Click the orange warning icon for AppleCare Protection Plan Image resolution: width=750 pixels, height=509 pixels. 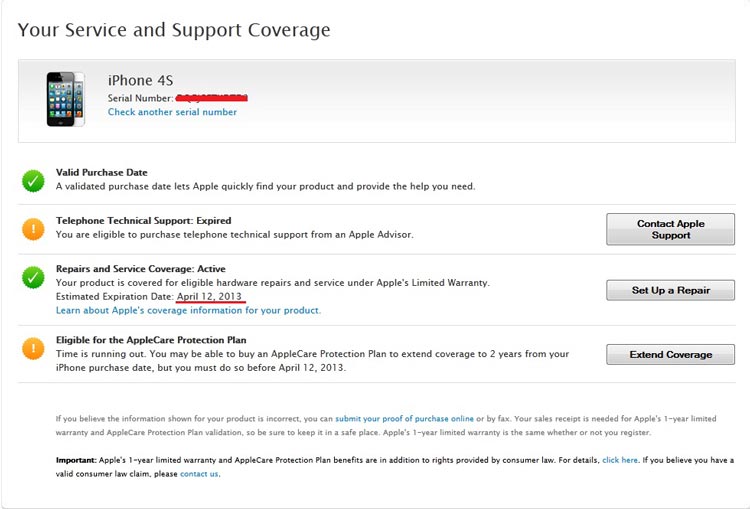33,348
